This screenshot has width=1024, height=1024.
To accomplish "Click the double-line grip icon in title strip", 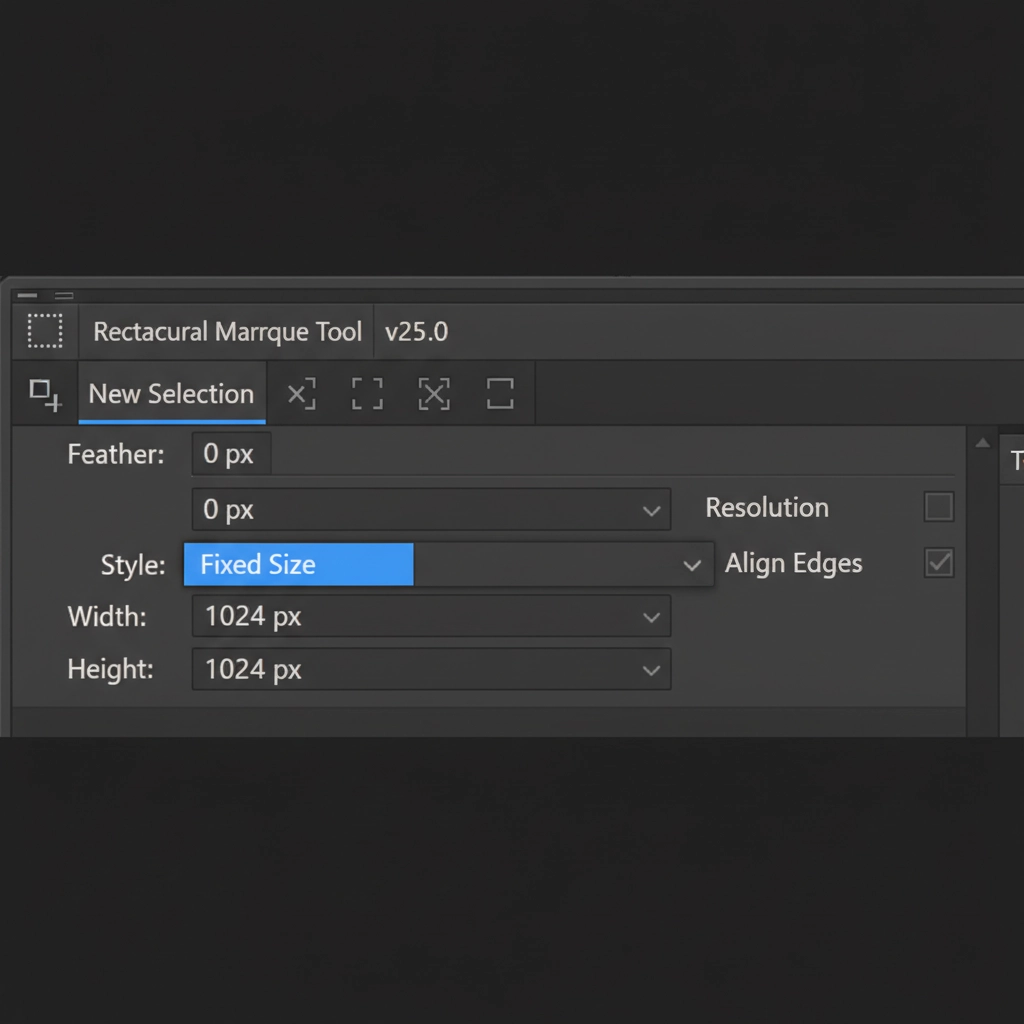I will pos(64,296).
